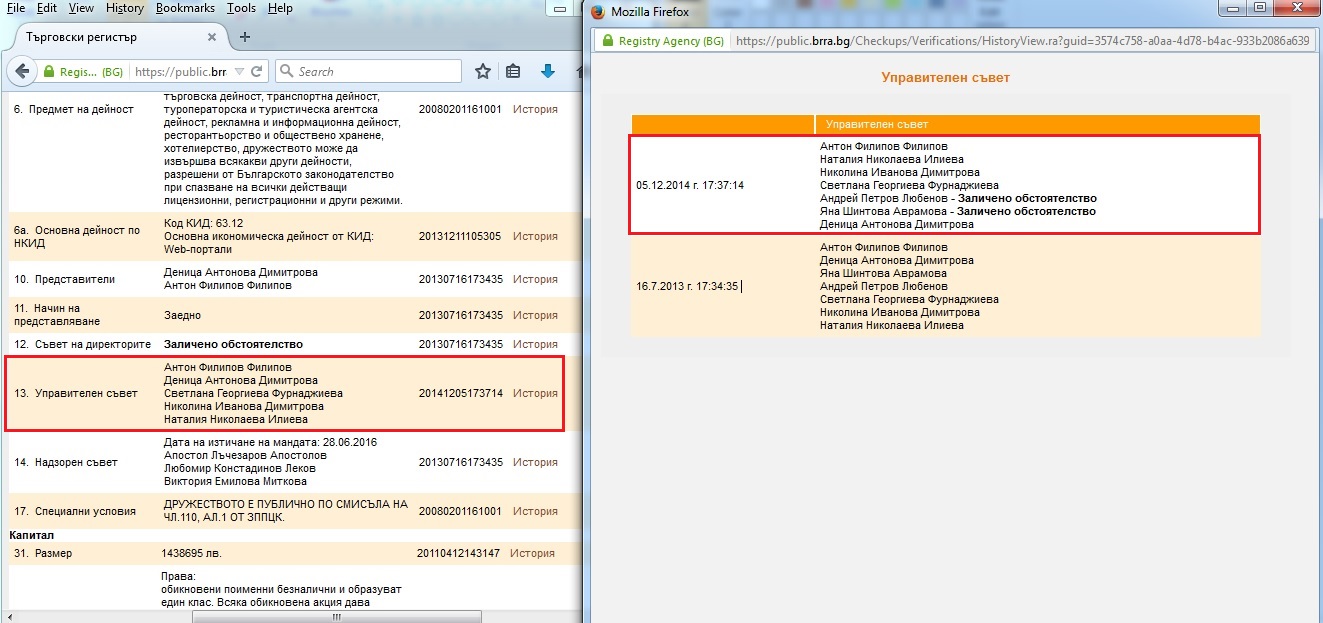Open the File menu
The width and height of the screenshot is (1323, 623).
[x=16, y=8]
